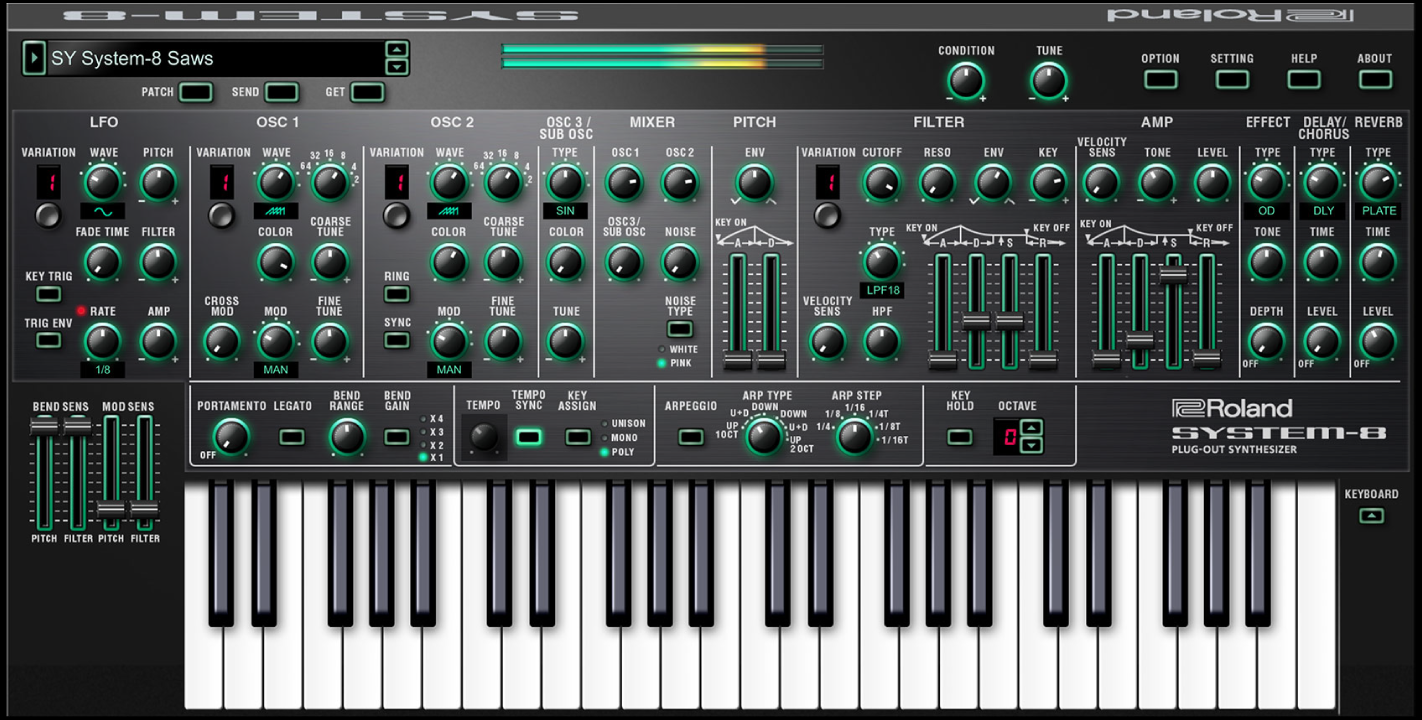Click the OSC 1 FINE TUNE knob
1422x720 pixels.
pyautogui.click(x=330, y=341)
